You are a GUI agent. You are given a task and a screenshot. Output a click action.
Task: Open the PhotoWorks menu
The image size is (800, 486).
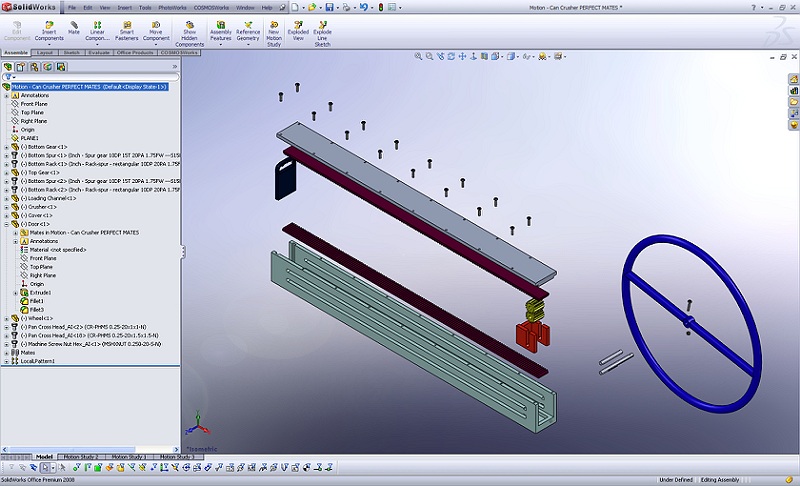(171, 7)
